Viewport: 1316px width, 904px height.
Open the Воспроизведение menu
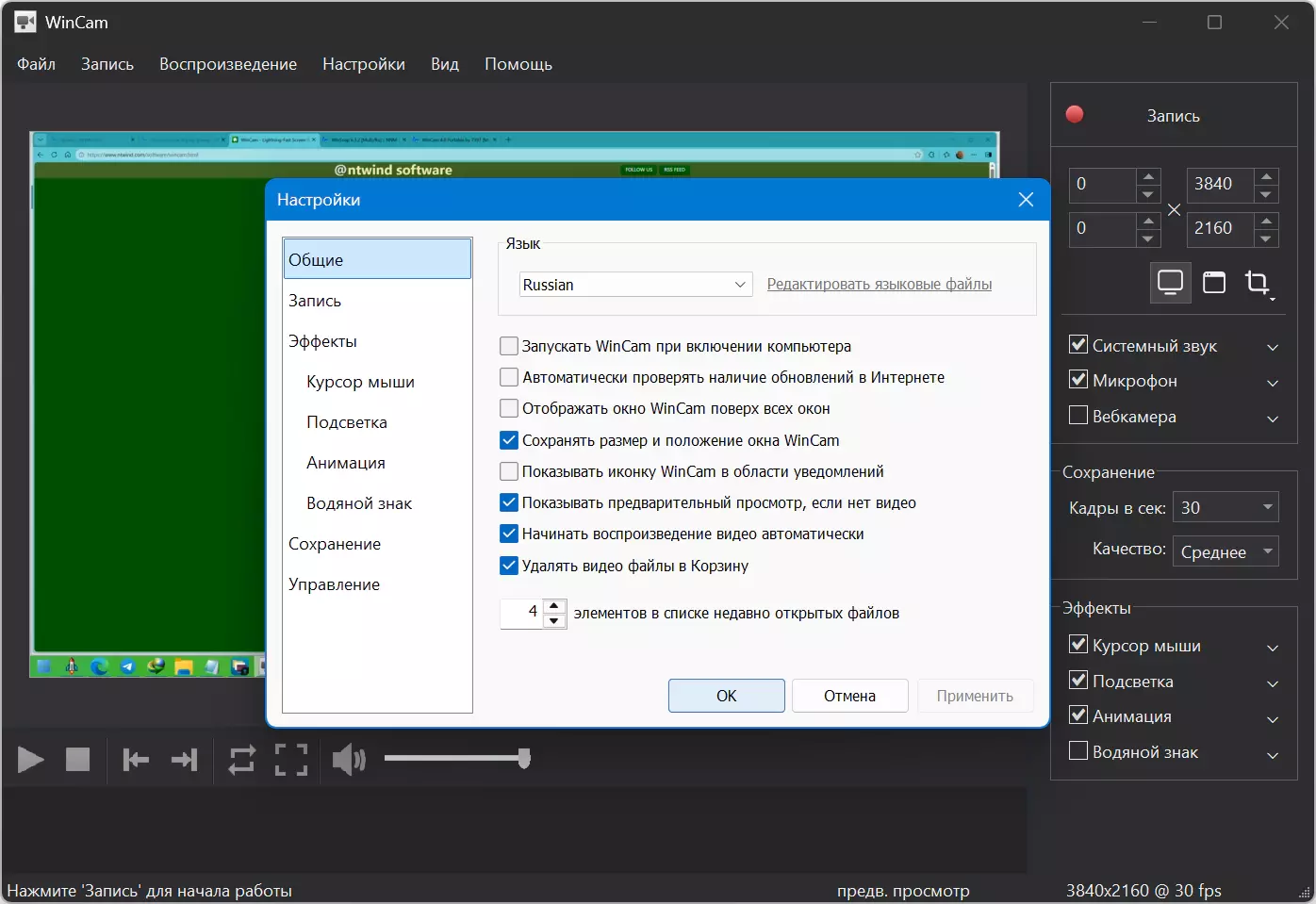click(228, 64)
